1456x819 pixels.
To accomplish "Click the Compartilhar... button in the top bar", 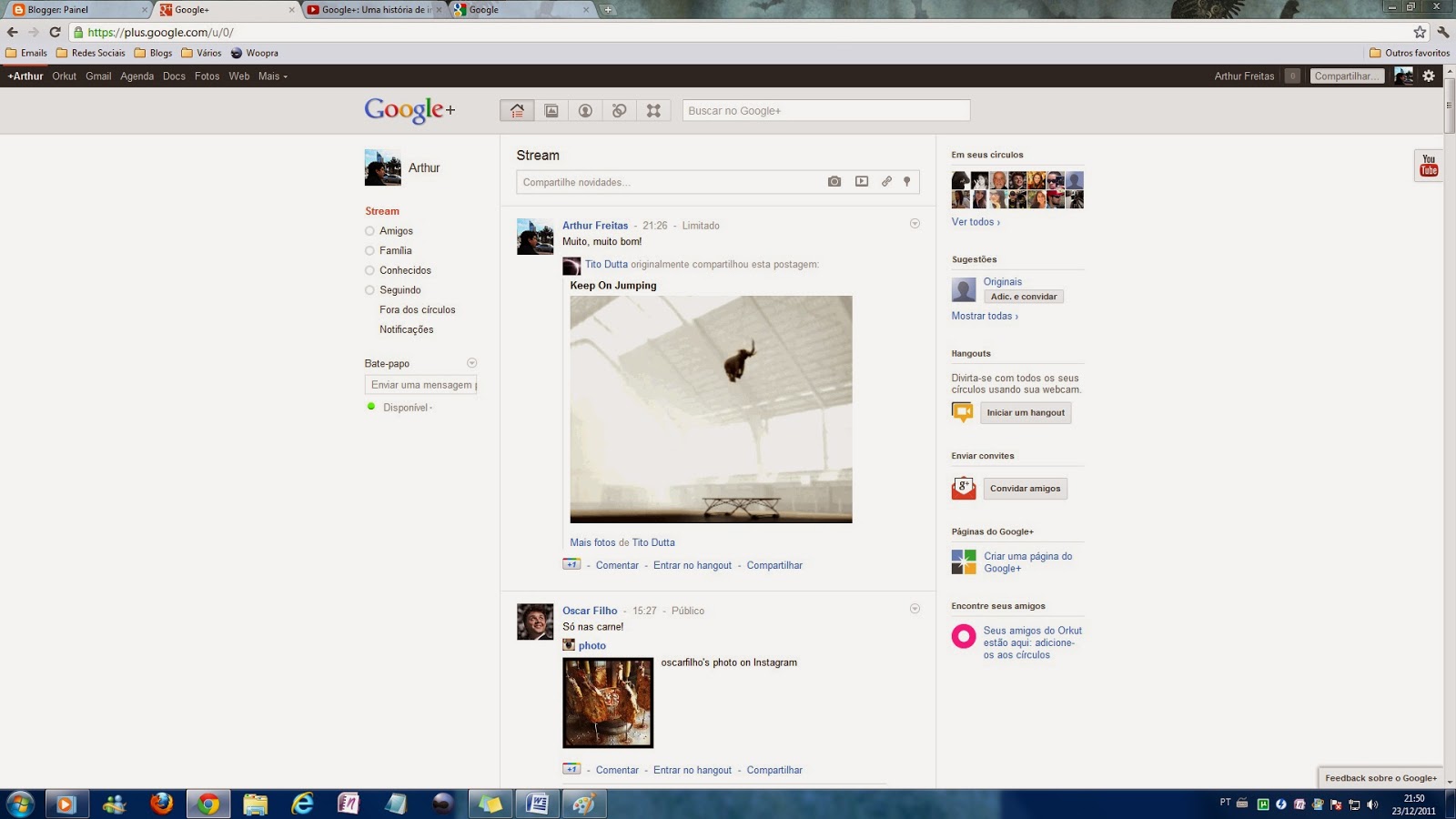I will click(1347, 76).
